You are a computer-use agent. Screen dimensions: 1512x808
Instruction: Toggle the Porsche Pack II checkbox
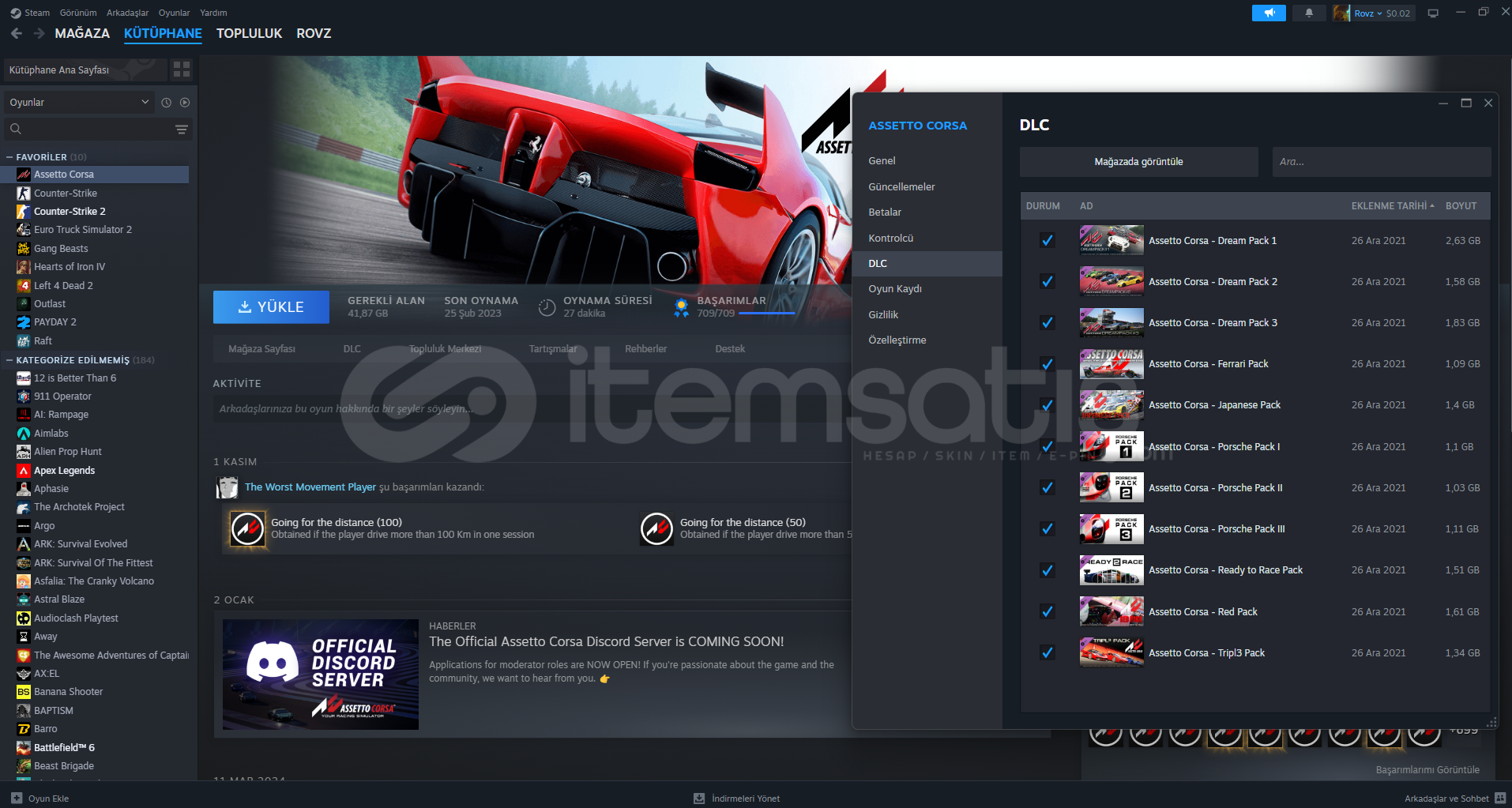(1047, 487)
